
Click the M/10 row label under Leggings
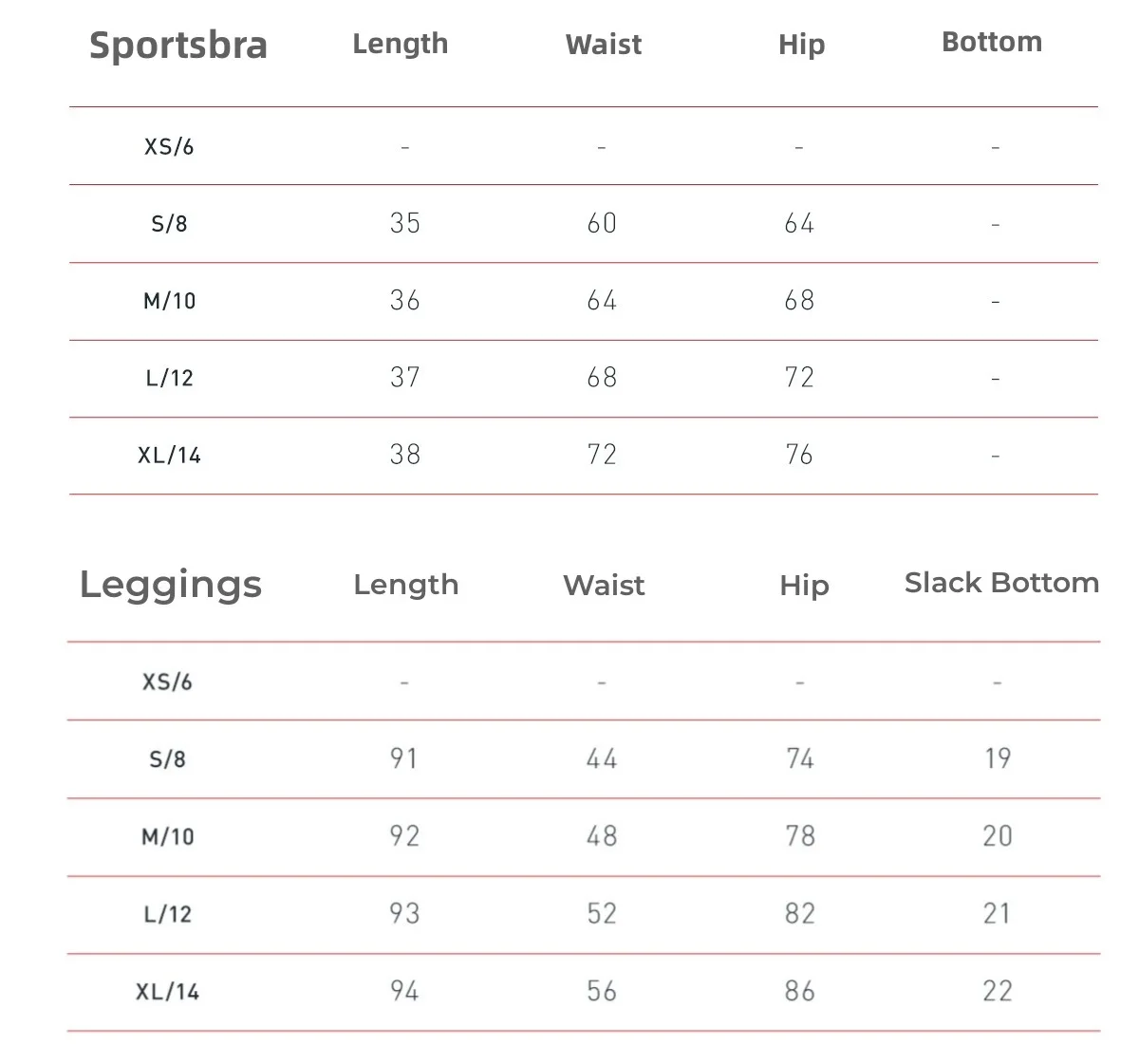[168, 836]
